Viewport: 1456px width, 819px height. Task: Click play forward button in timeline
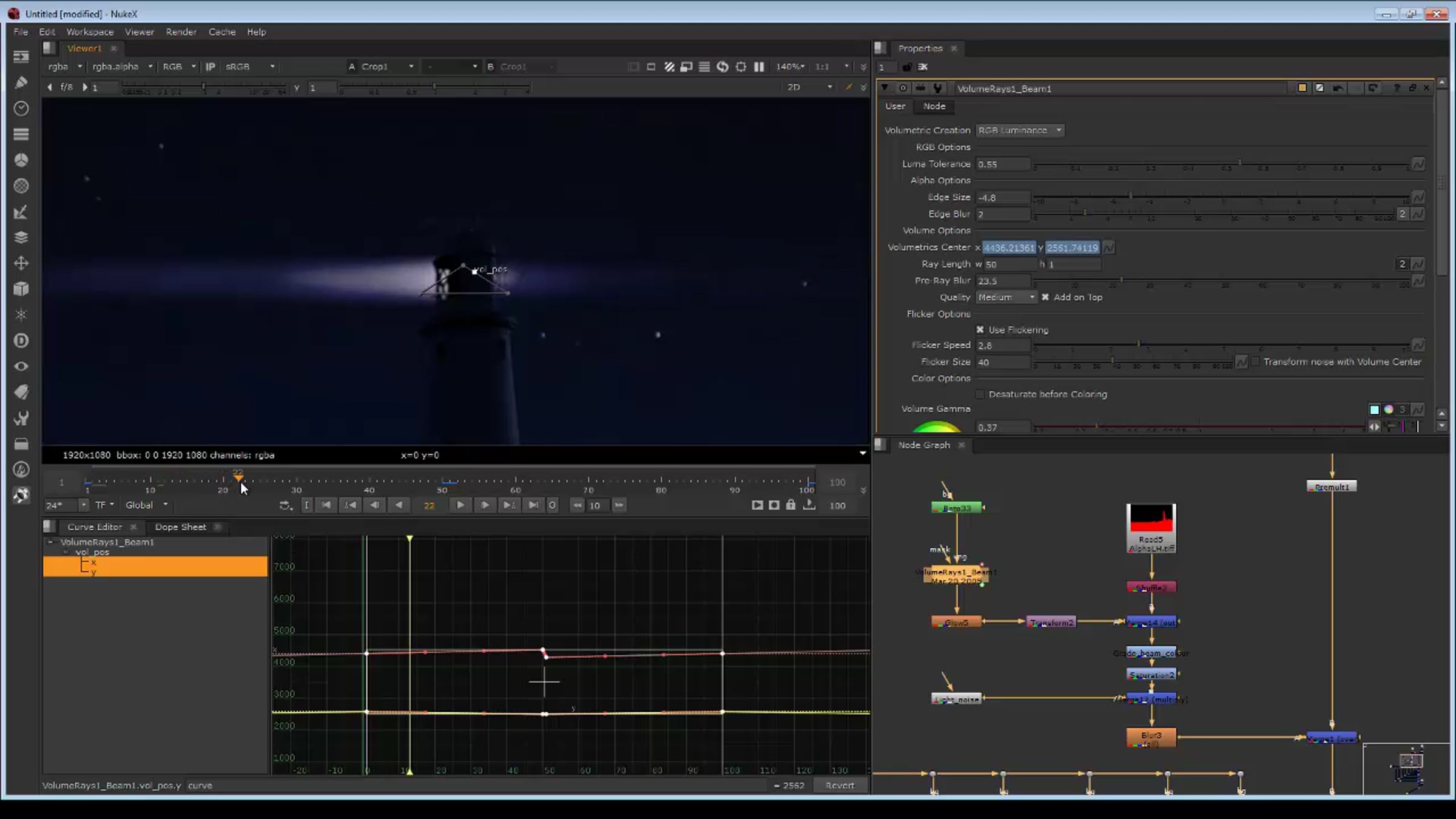pyautogui.click(x=460, y=505)
